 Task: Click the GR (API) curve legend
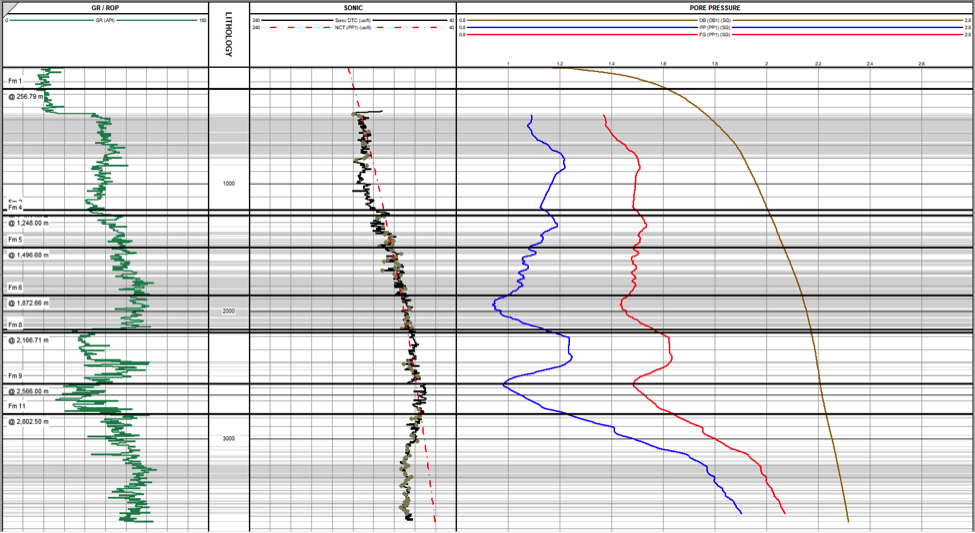click(x=106, y=21)
